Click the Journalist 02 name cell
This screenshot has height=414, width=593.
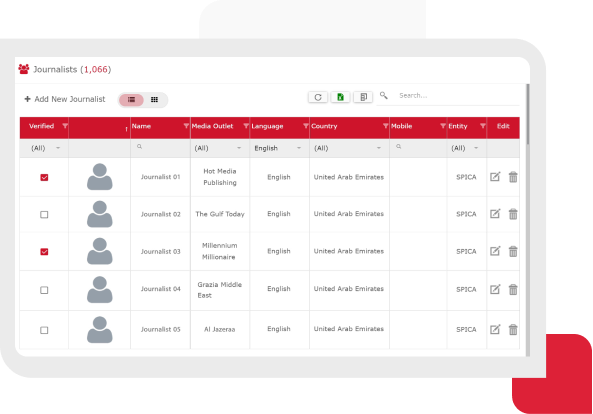(160, 214)
